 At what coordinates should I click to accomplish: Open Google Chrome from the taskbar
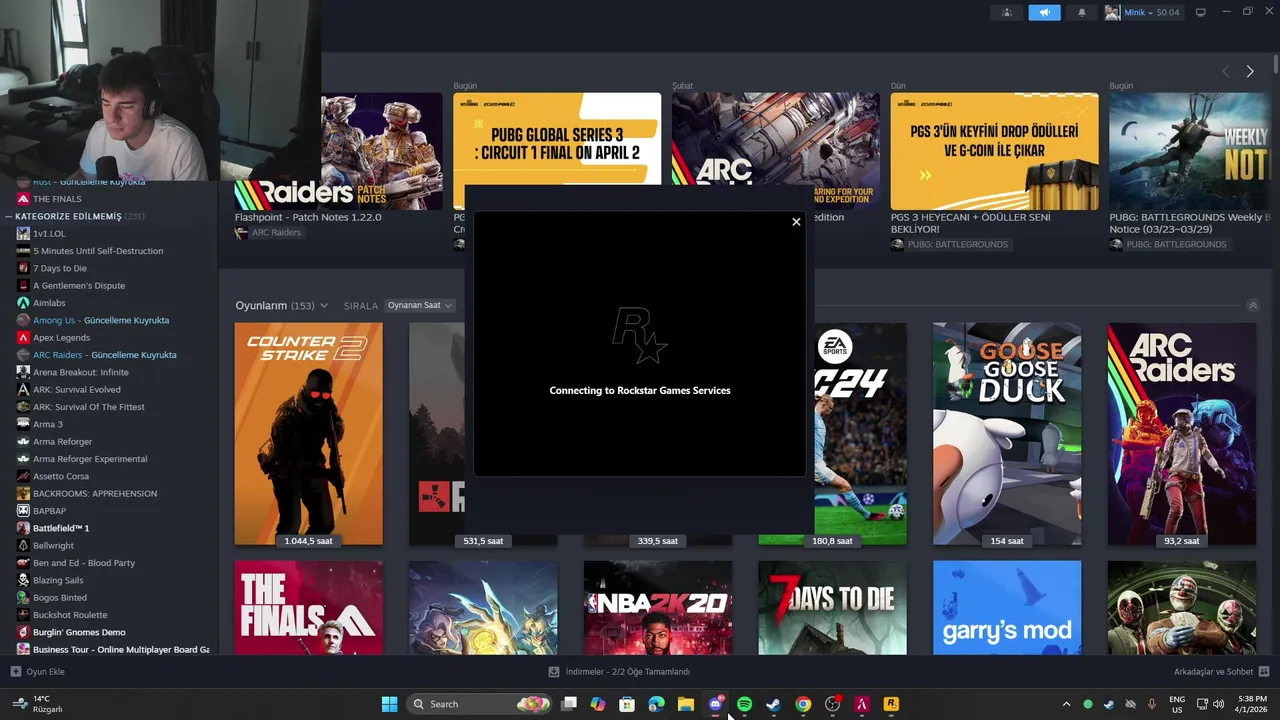click(x=803, y=704)
